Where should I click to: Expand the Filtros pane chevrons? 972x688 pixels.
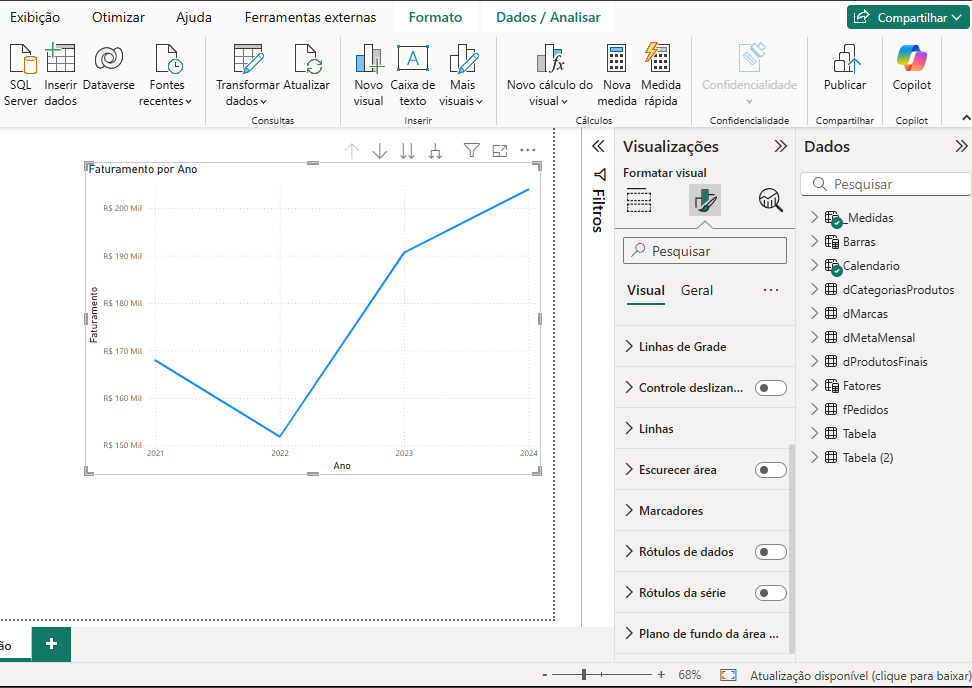pos(598,146)
